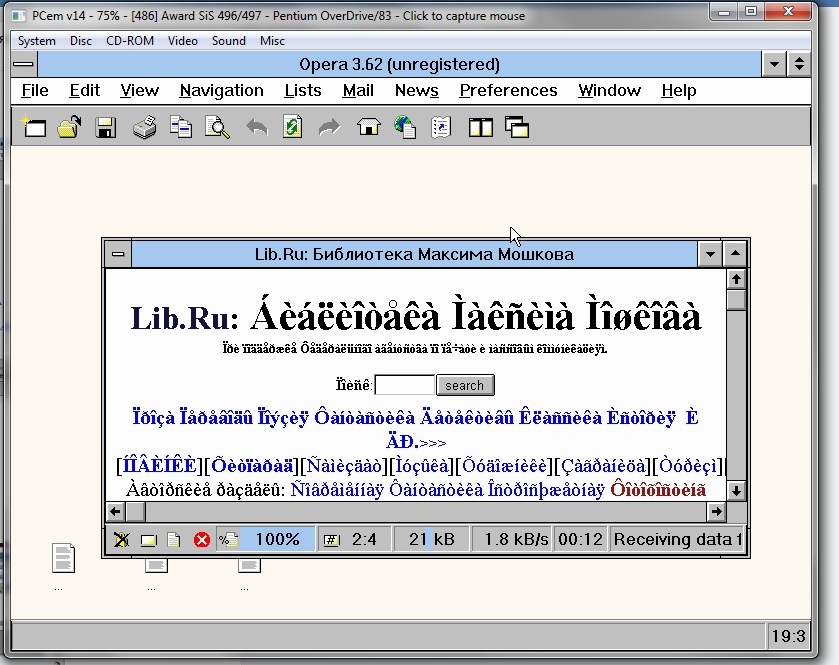Open Opera's Help menu
Image resolution: width=839 pixels, height=665 pixels.
pyautogui.click(x=678, y=90)
